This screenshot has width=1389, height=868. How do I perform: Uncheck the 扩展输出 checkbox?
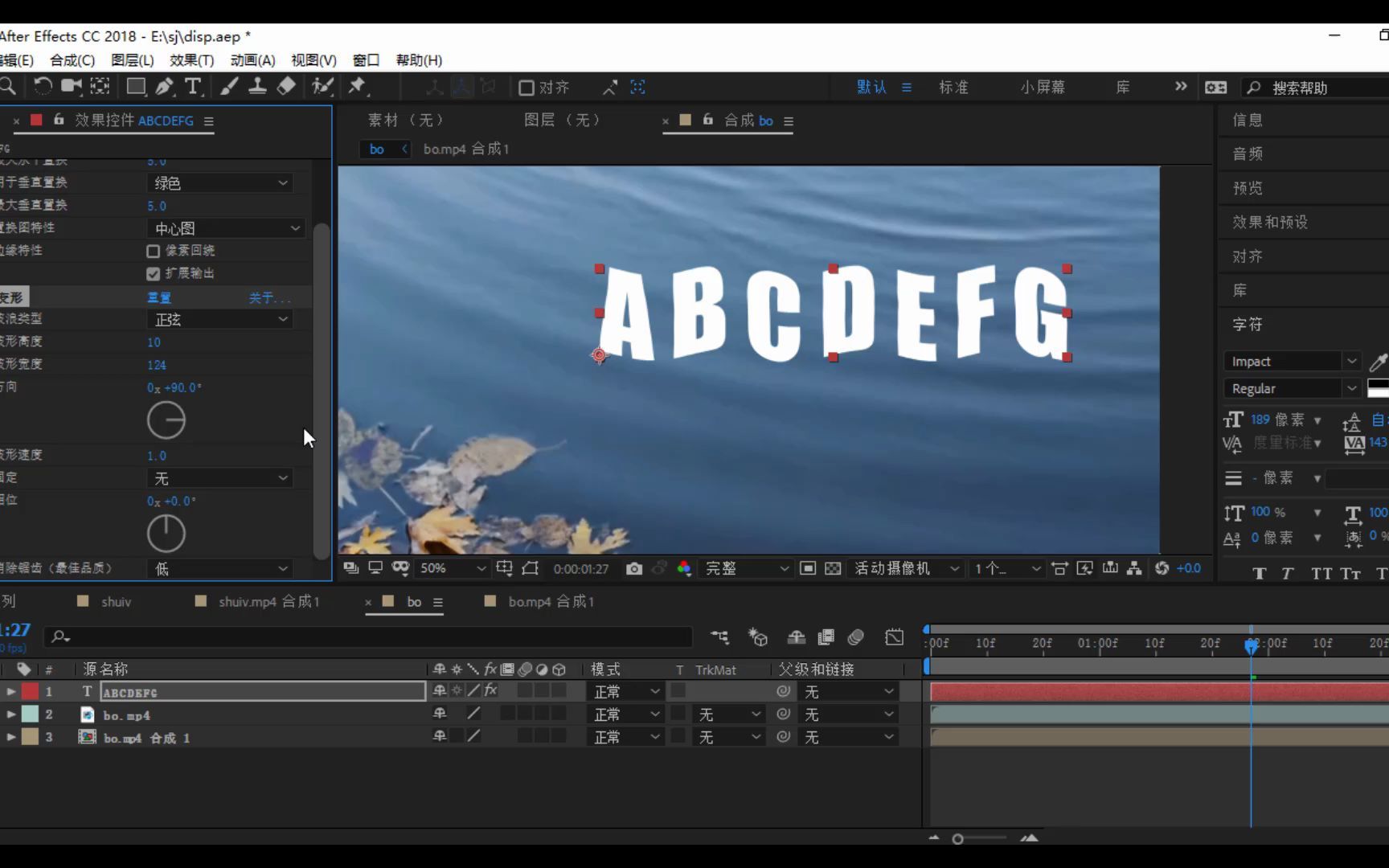pos(154,274)
